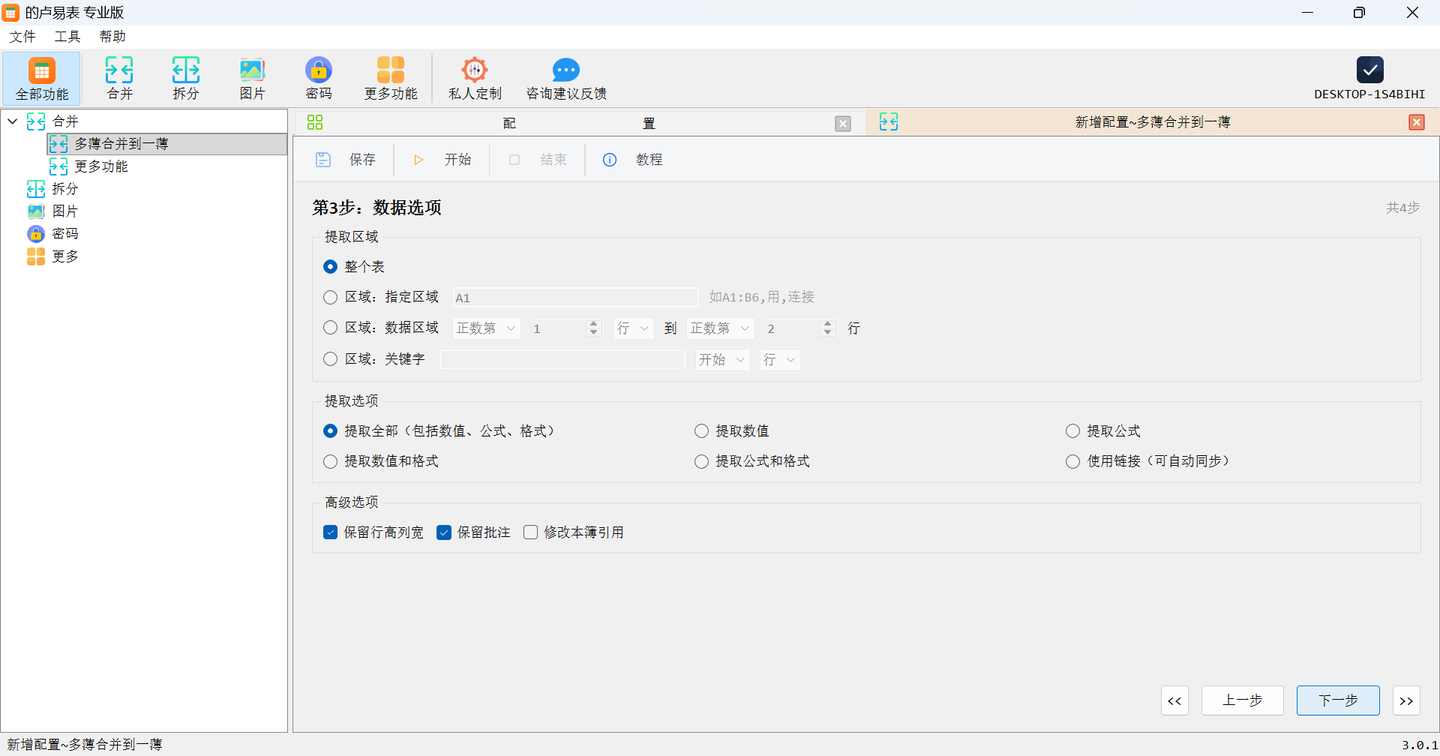The height and width of the screenshot is (756, 1440).
Task: Switch to 新增配置~多薄合并到一薄 tab
Action: (1150, 123)
